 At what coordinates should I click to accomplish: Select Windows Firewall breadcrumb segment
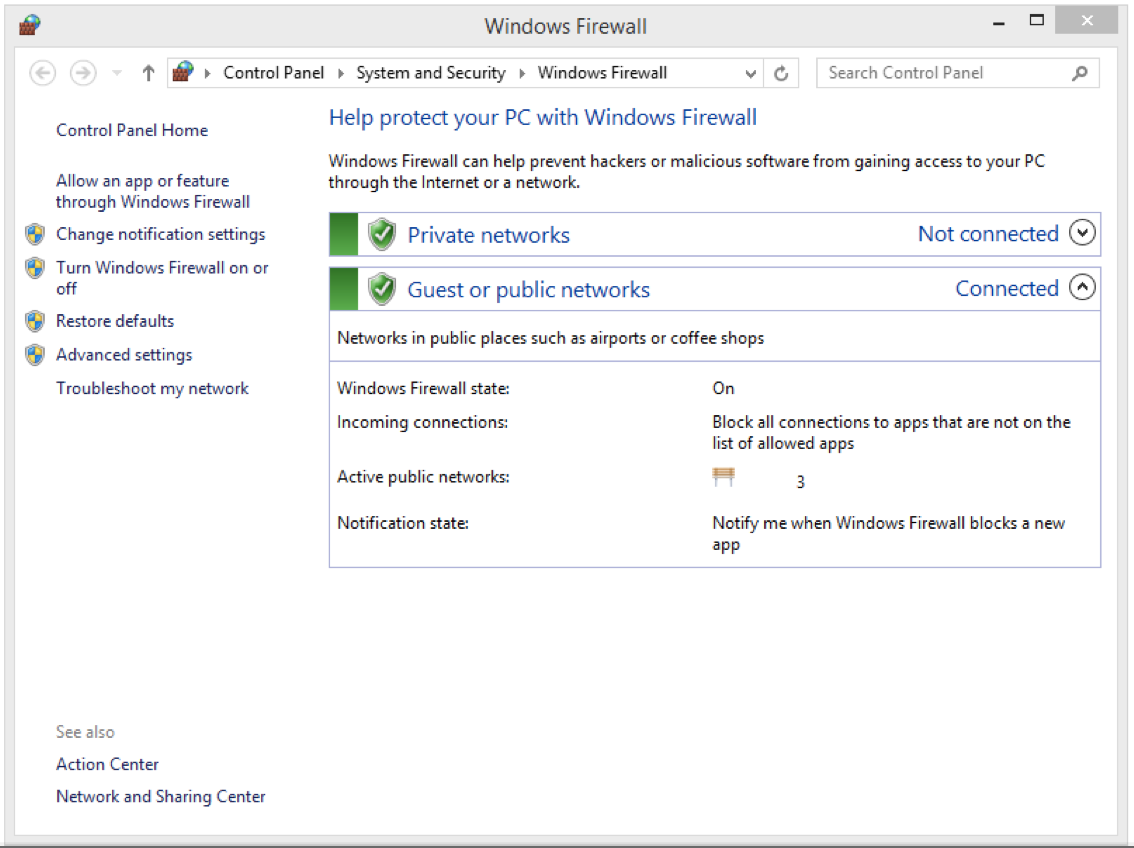[602, 73]
